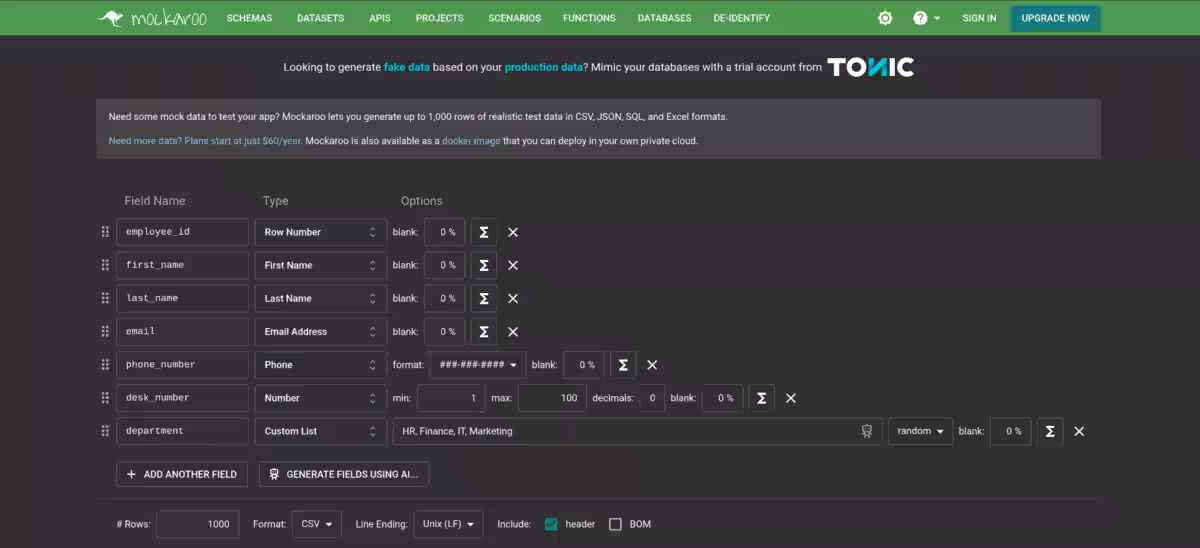
Task: Go to the APIS page
Action: point(380,18)
